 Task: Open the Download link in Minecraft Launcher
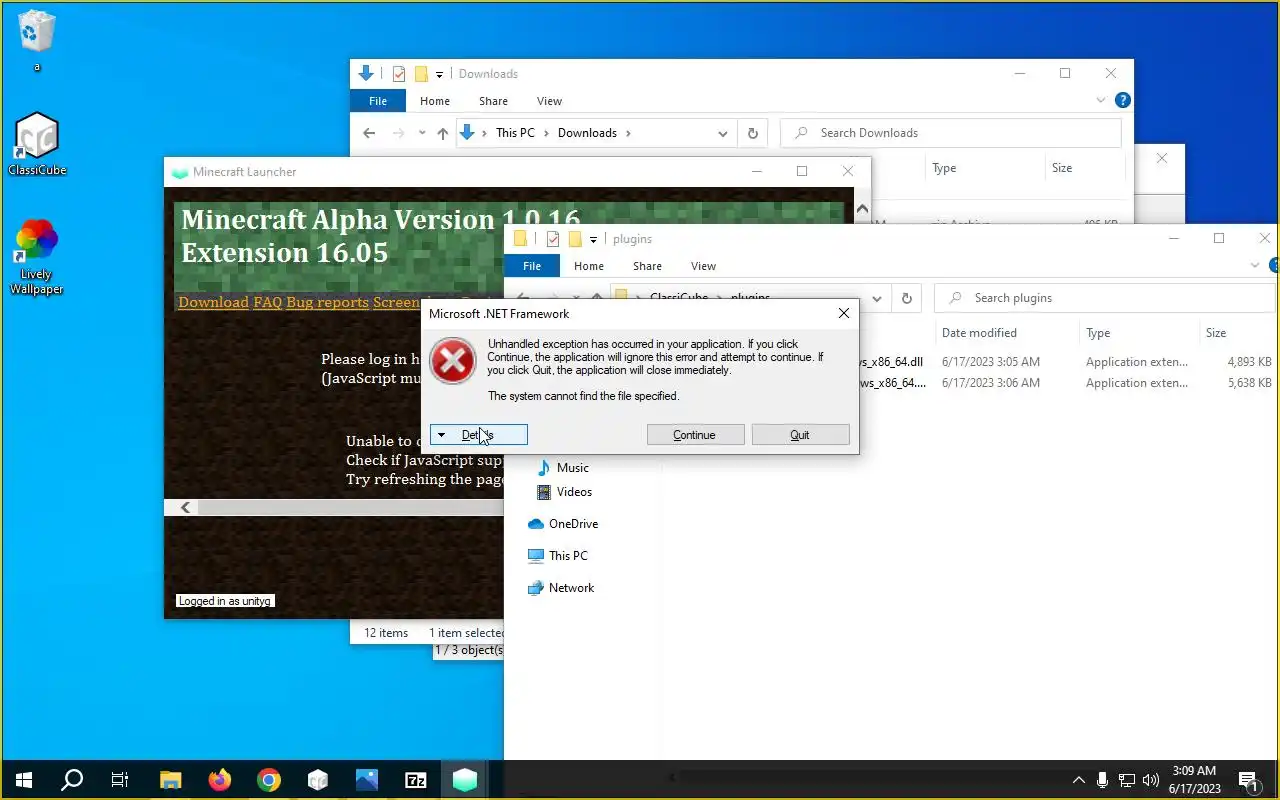click(213, 302)
